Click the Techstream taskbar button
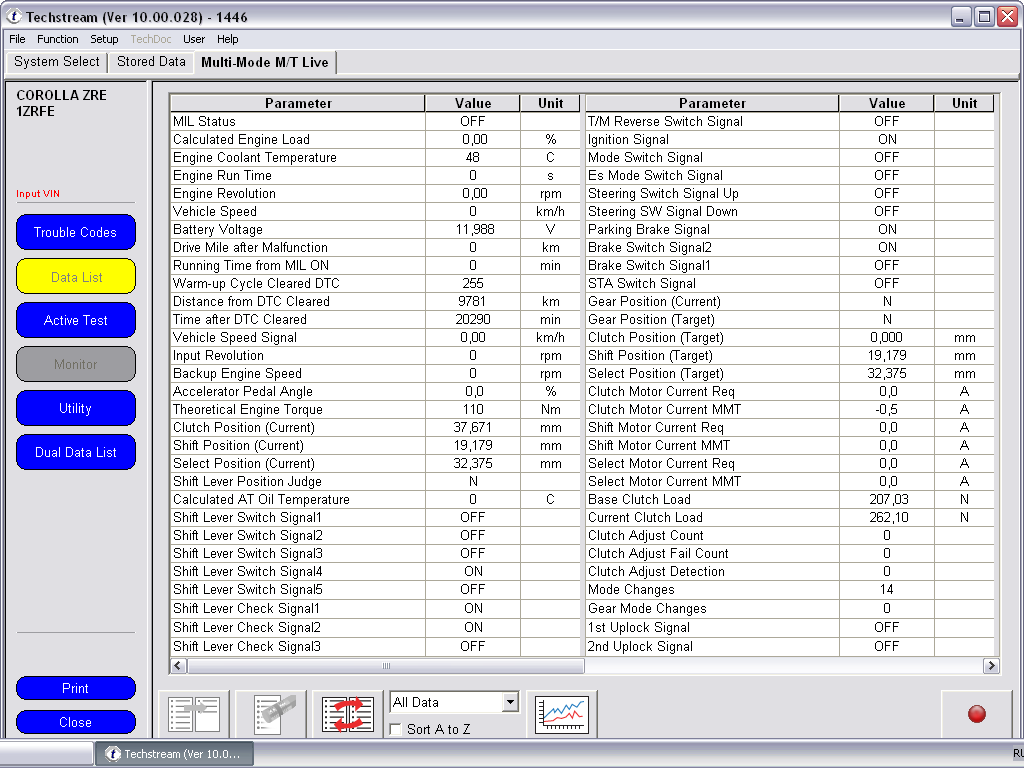The image size is (1024, 768). (x=174, y=754)
